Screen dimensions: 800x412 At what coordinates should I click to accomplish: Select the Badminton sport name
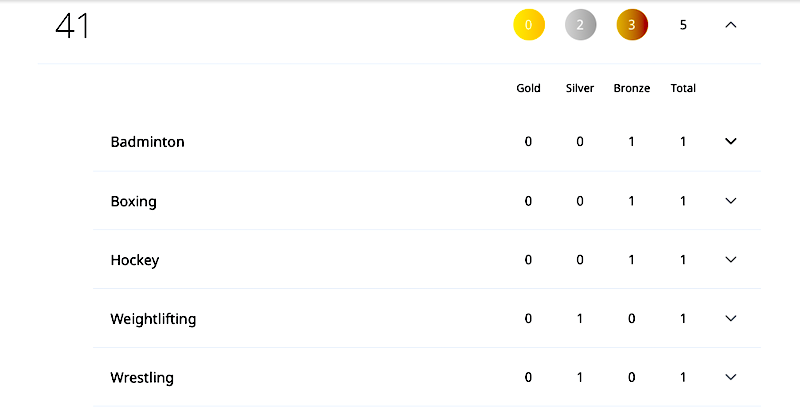(x=147, y=142)
